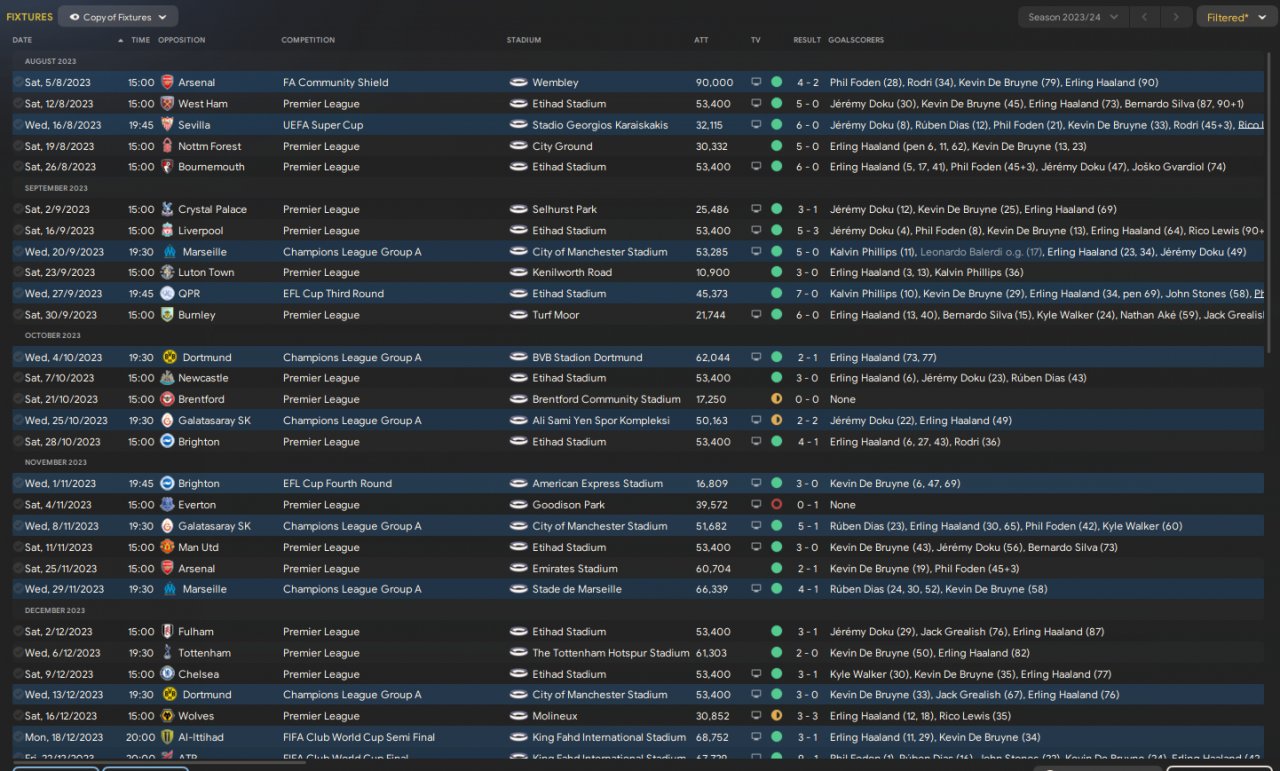Sort by the Opposition column header

click(181, 40)
